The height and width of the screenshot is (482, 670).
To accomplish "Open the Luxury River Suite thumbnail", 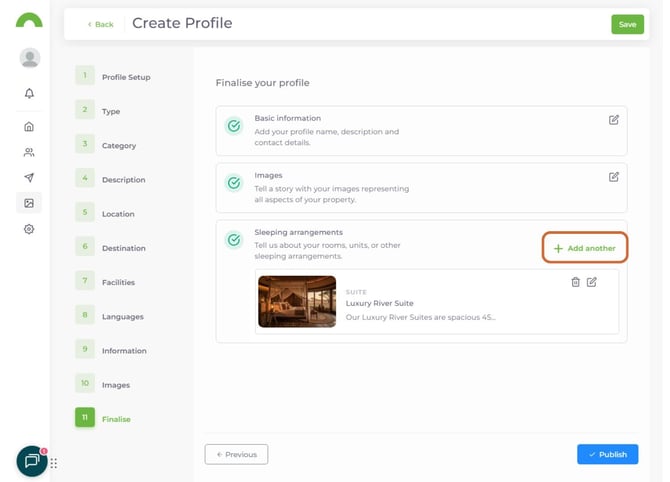I will coord(297,301).
